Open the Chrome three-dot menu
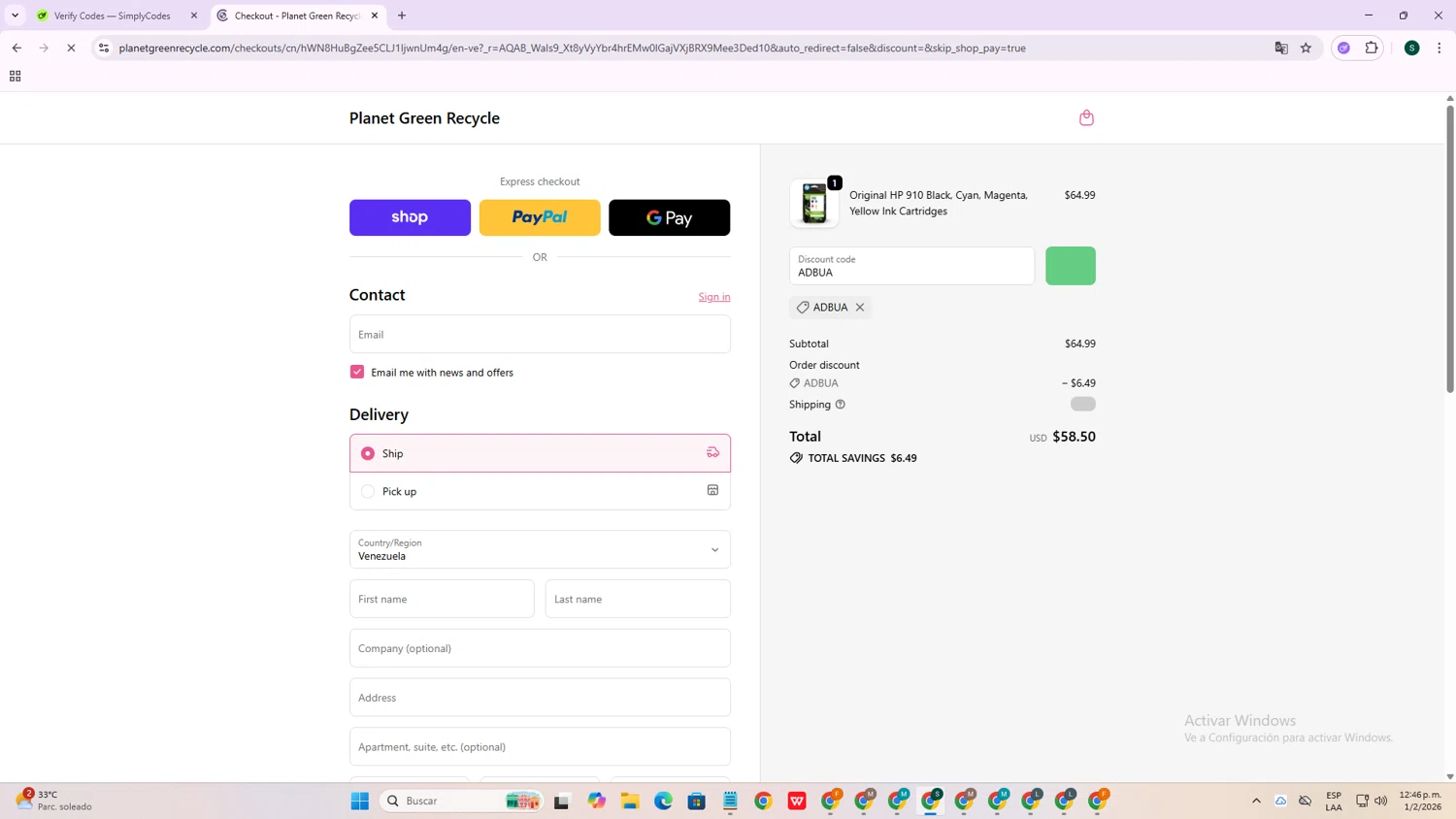1456x819 pixels. click(1439, 48)
